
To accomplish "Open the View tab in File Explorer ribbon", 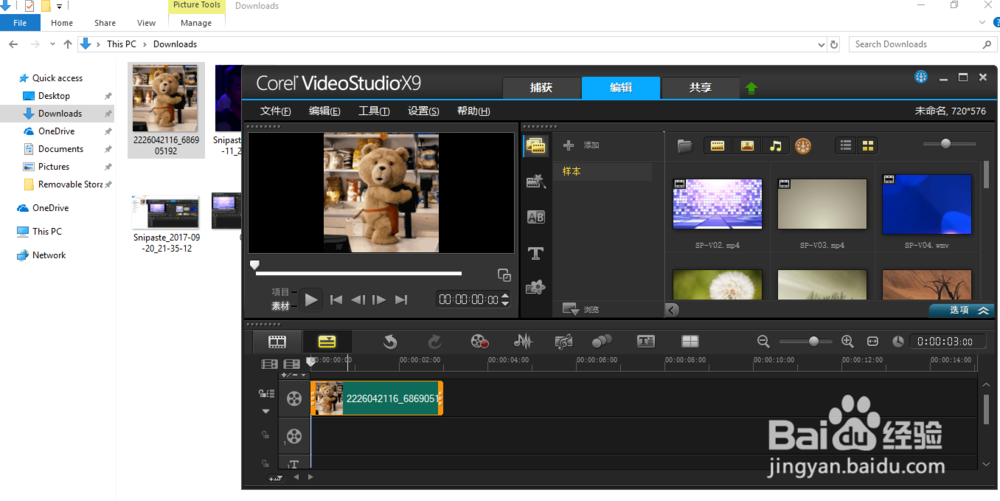I will [x=146, y=23].
